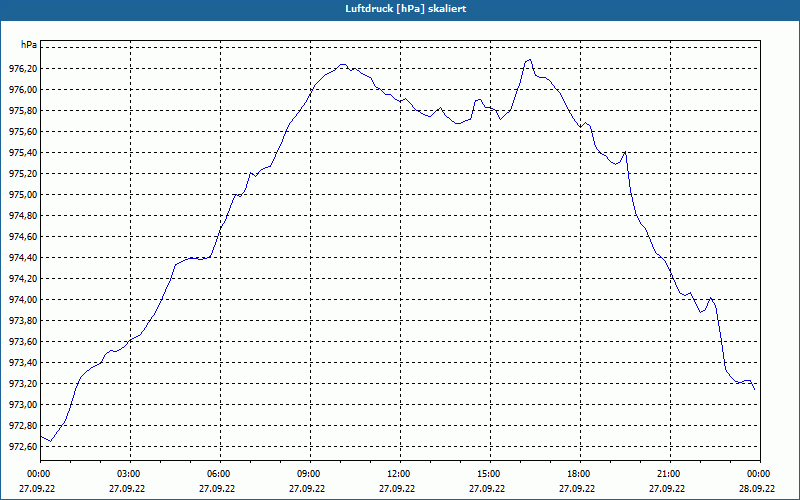This screenshot has height=500, width=800.
Task: Select the 21:00 time axis label
Action: pos(670,474)
